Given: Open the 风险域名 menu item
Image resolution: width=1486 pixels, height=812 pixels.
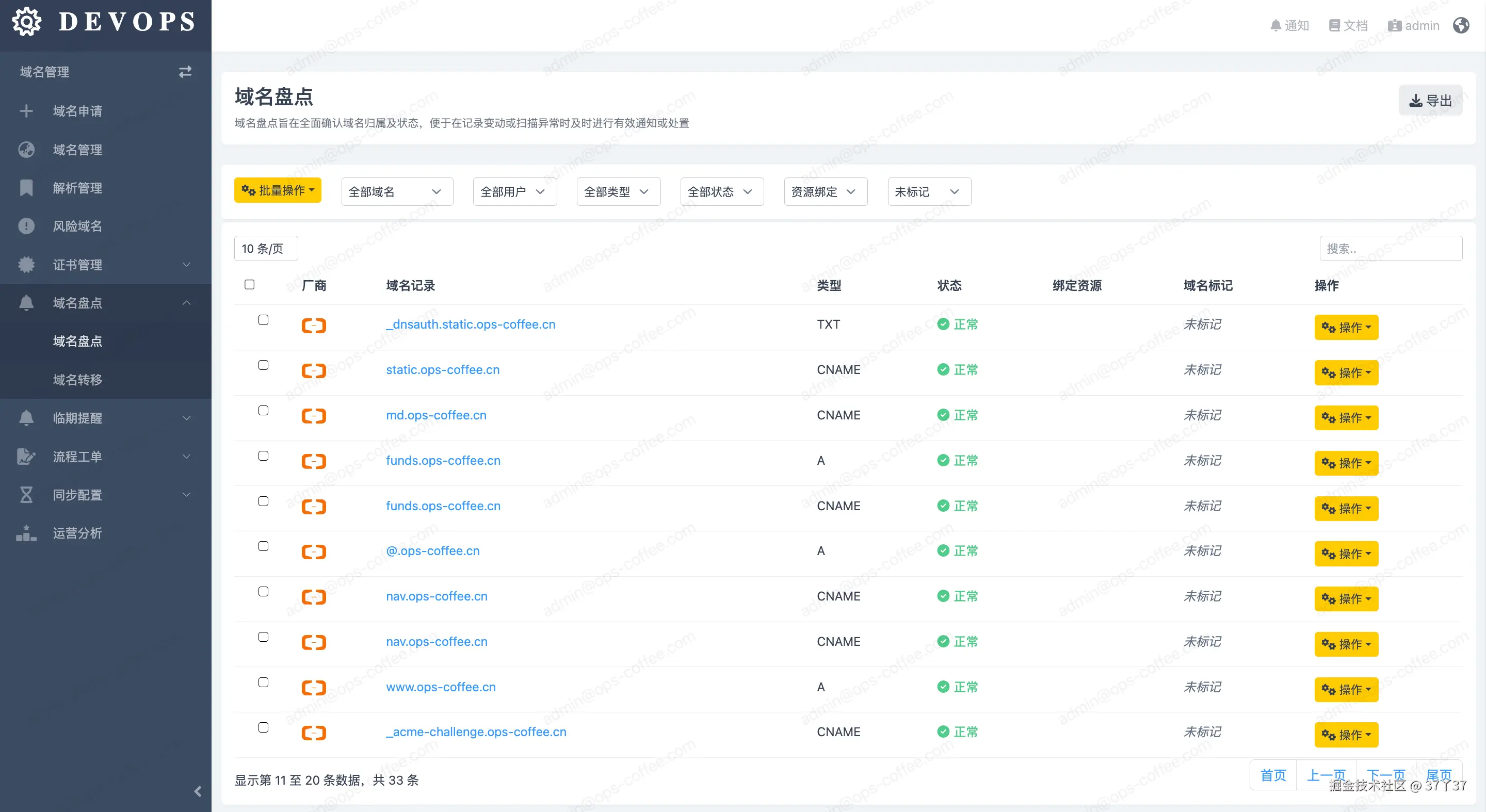Looking at the screenshot, I should (106, 226).
